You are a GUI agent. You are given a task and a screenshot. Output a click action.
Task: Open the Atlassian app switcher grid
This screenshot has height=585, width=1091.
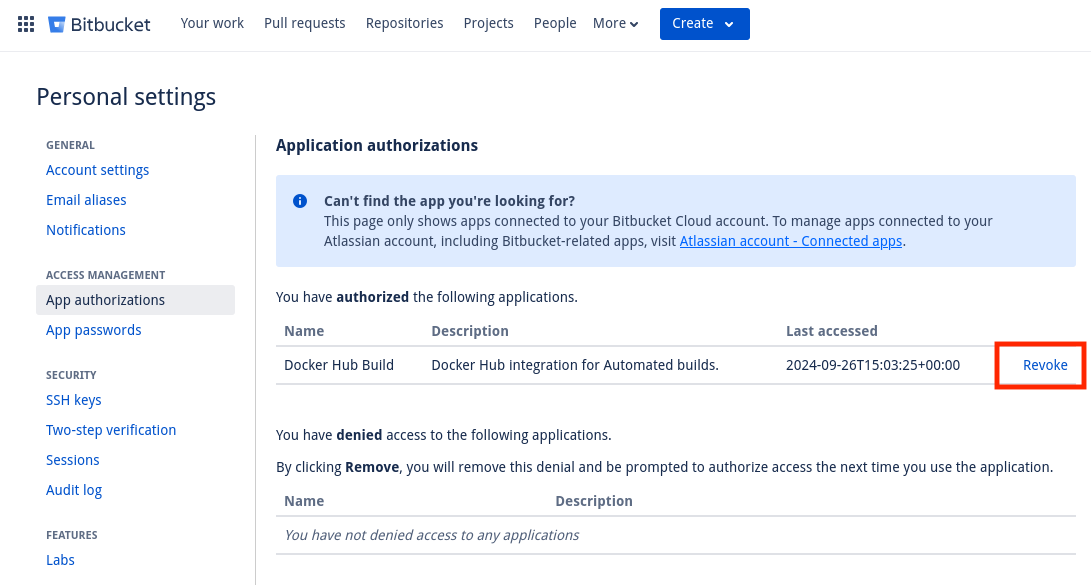[25, 23]
